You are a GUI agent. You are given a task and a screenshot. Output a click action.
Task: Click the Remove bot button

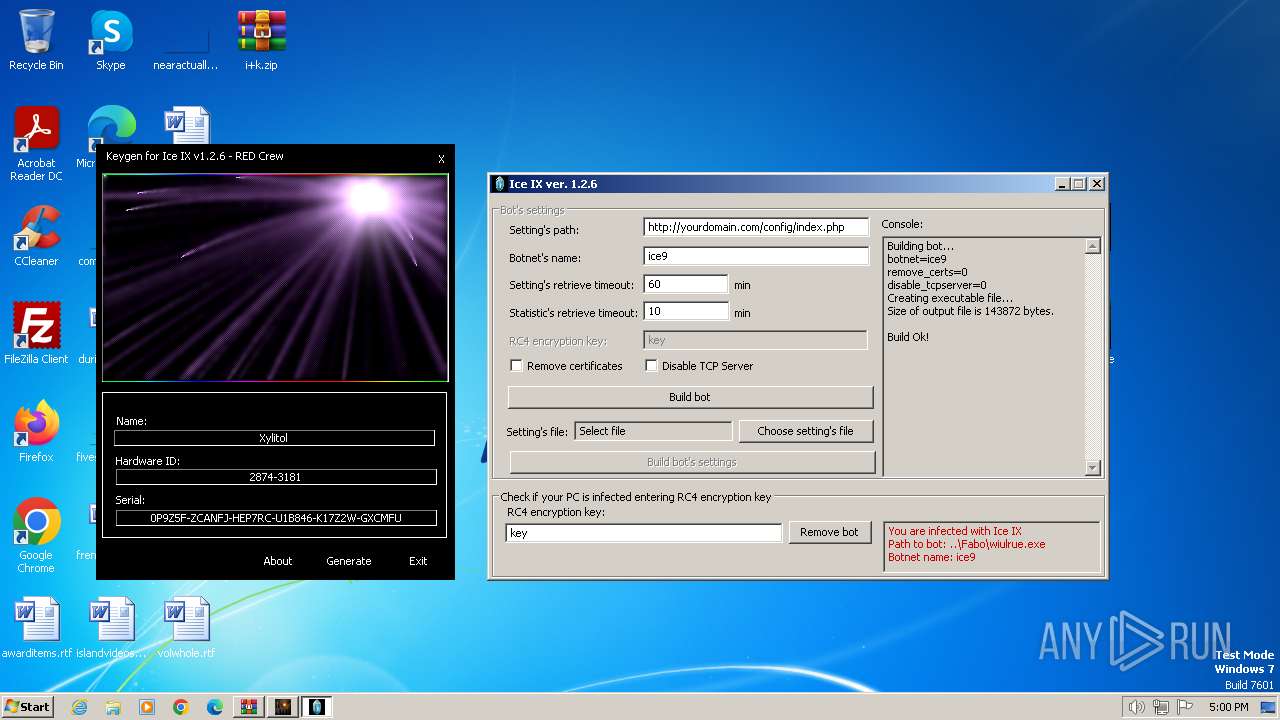point(829,532)
